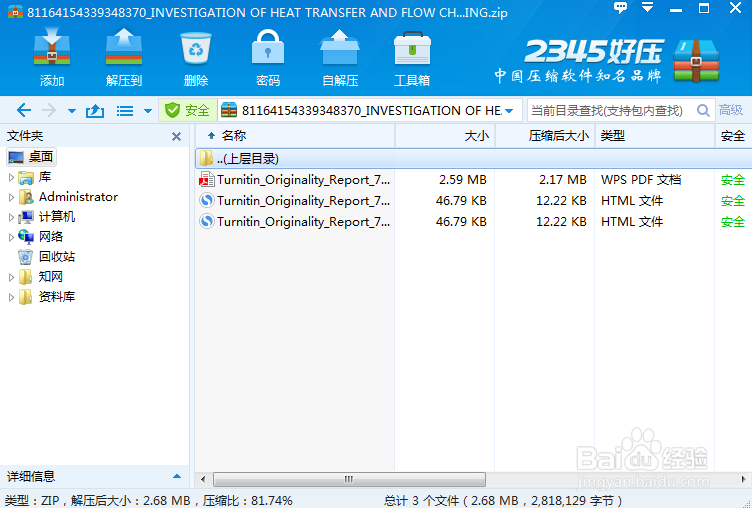Click the PDF file icon in list
The image size is (752, 508).
[x=207, y=179]
